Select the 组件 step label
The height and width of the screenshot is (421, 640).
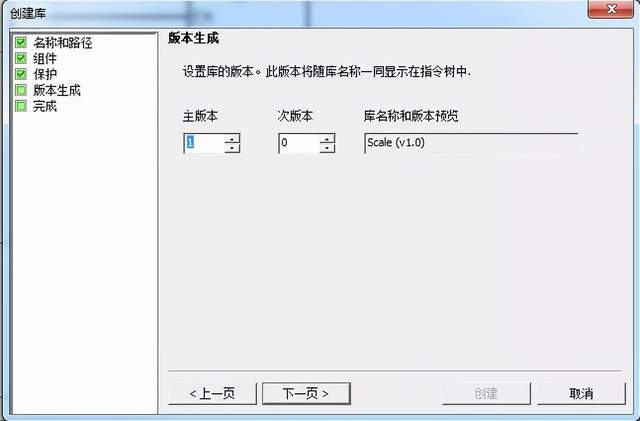tap(45, 58)
